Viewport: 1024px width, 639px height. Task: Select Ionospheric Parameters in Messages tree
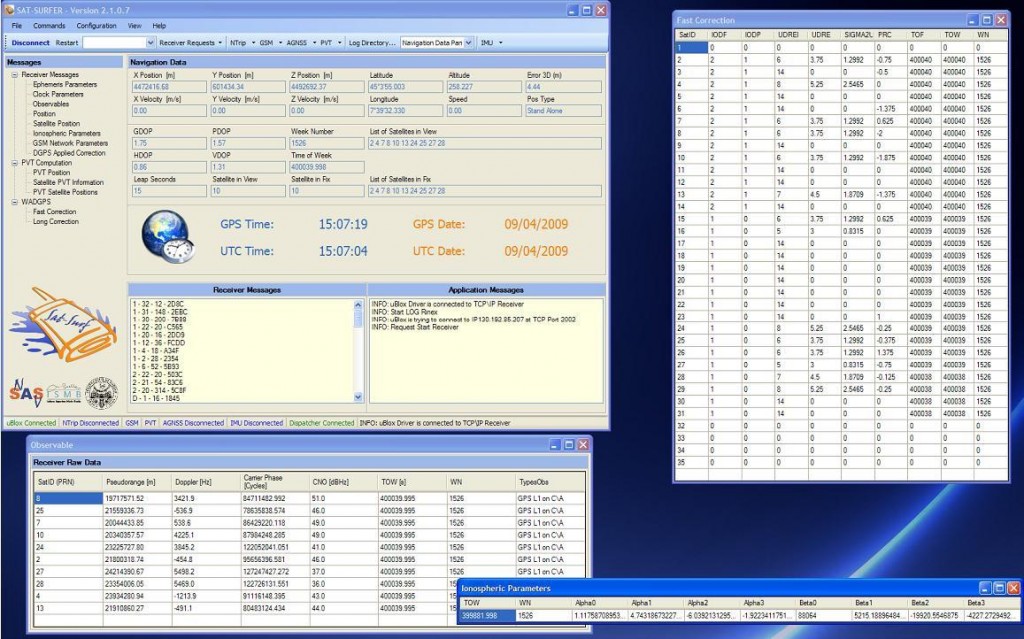click(x=66, y=133)
